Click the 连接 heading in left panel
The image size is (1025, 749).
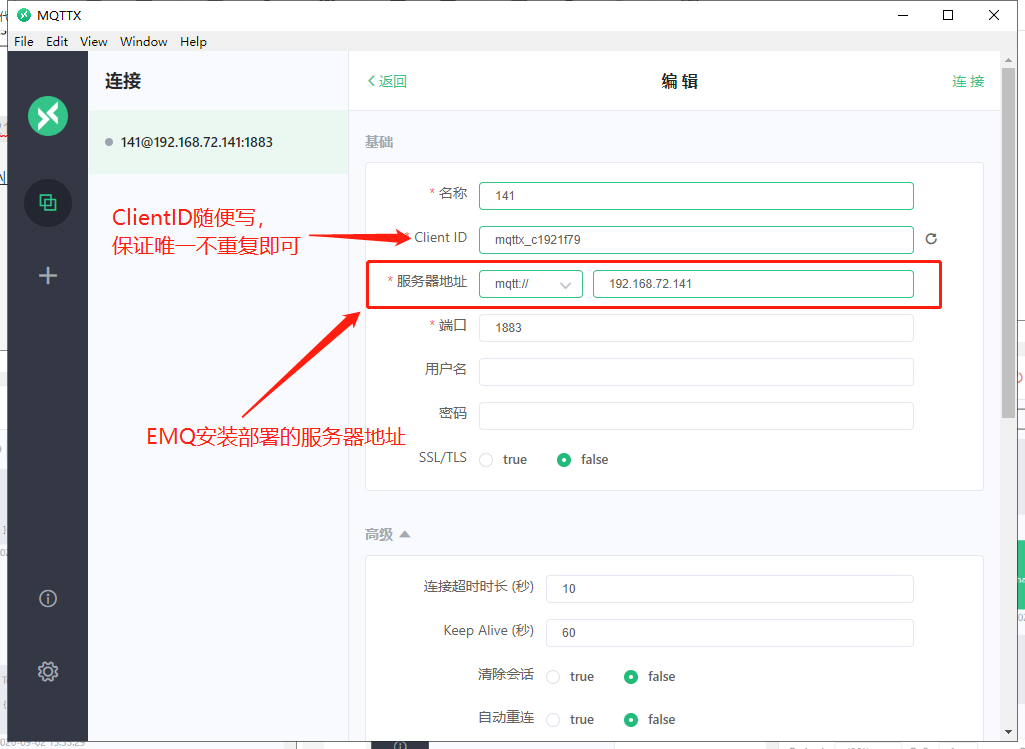pos(123,81)
